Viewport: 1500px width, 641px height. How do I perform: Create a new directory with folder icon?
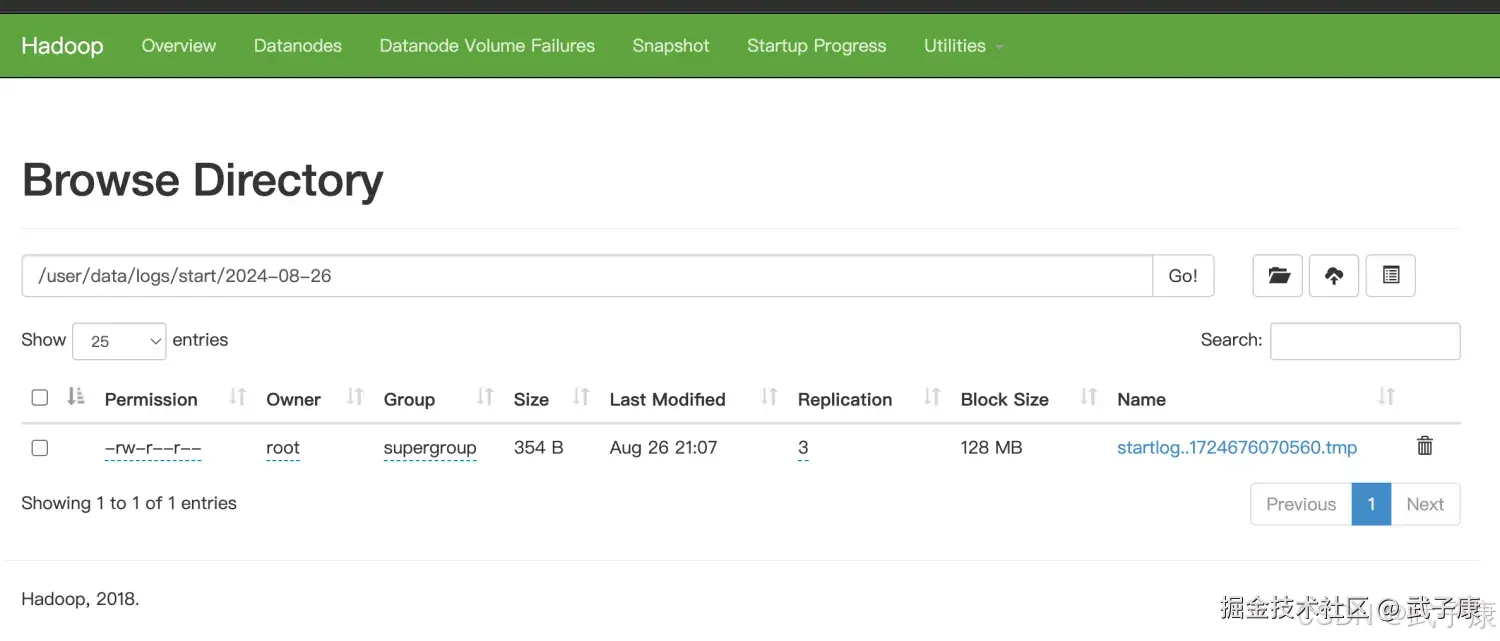1278,276
